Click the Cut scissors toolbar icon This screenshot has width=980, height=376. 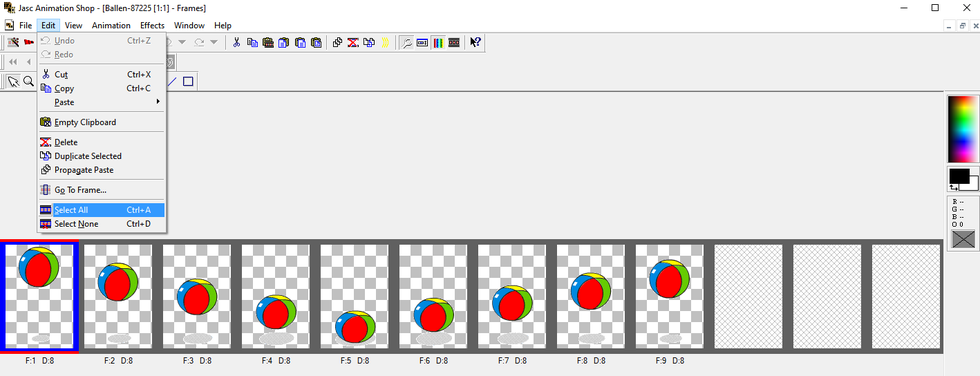pos(236,42)
